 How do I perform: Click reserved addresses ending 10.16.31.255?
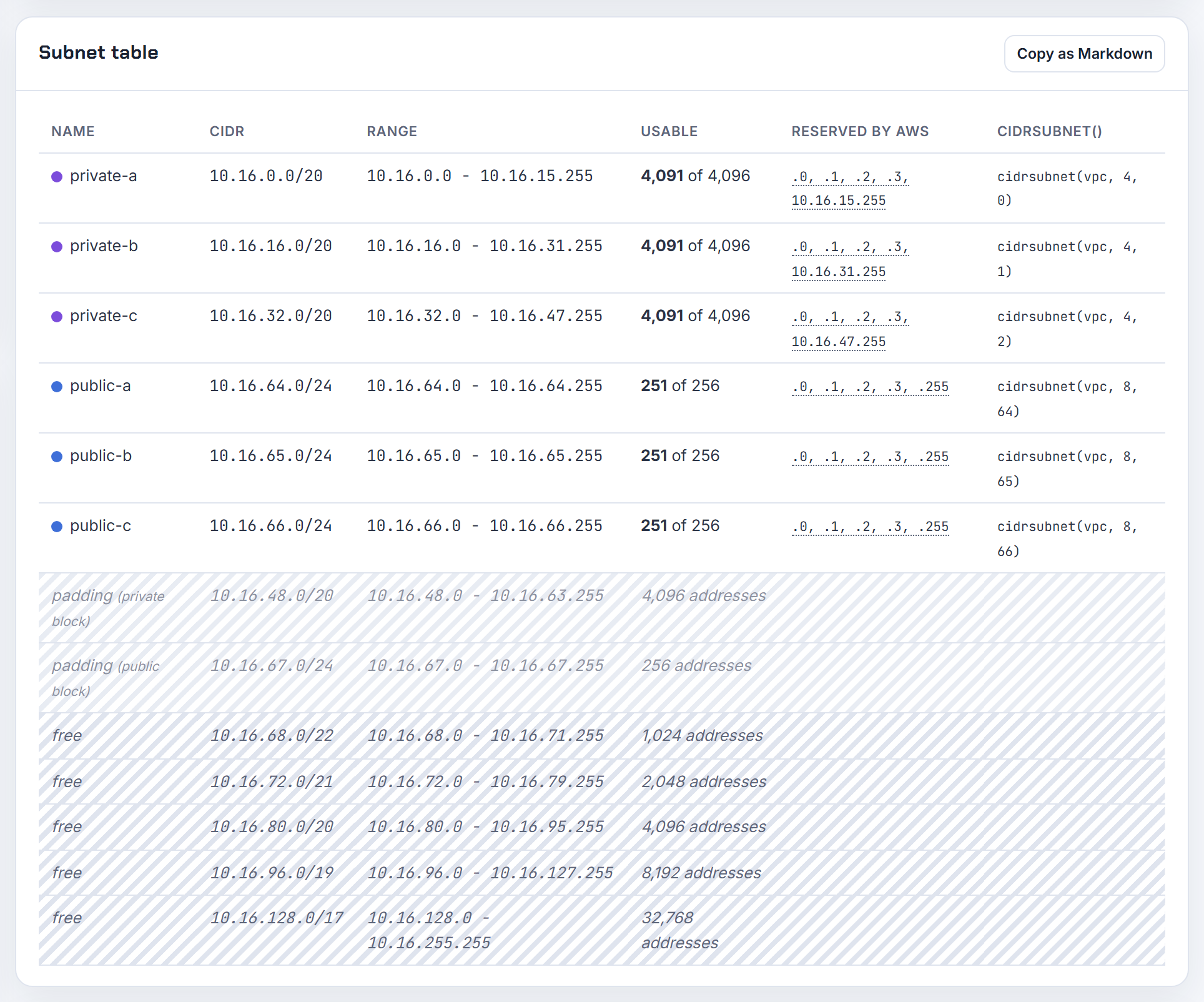850,259
